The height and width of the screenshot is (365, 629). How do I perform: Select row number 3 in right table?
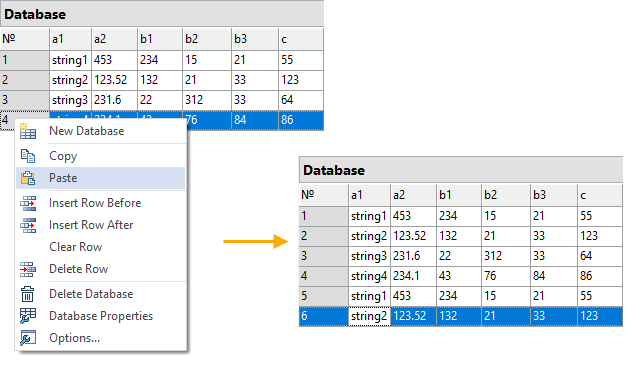tap(324, 256)
